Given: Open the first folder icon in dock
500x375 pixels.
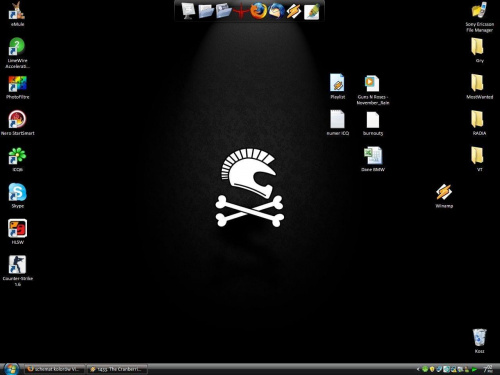Looking at the screenshot, I should coord(206,11).
